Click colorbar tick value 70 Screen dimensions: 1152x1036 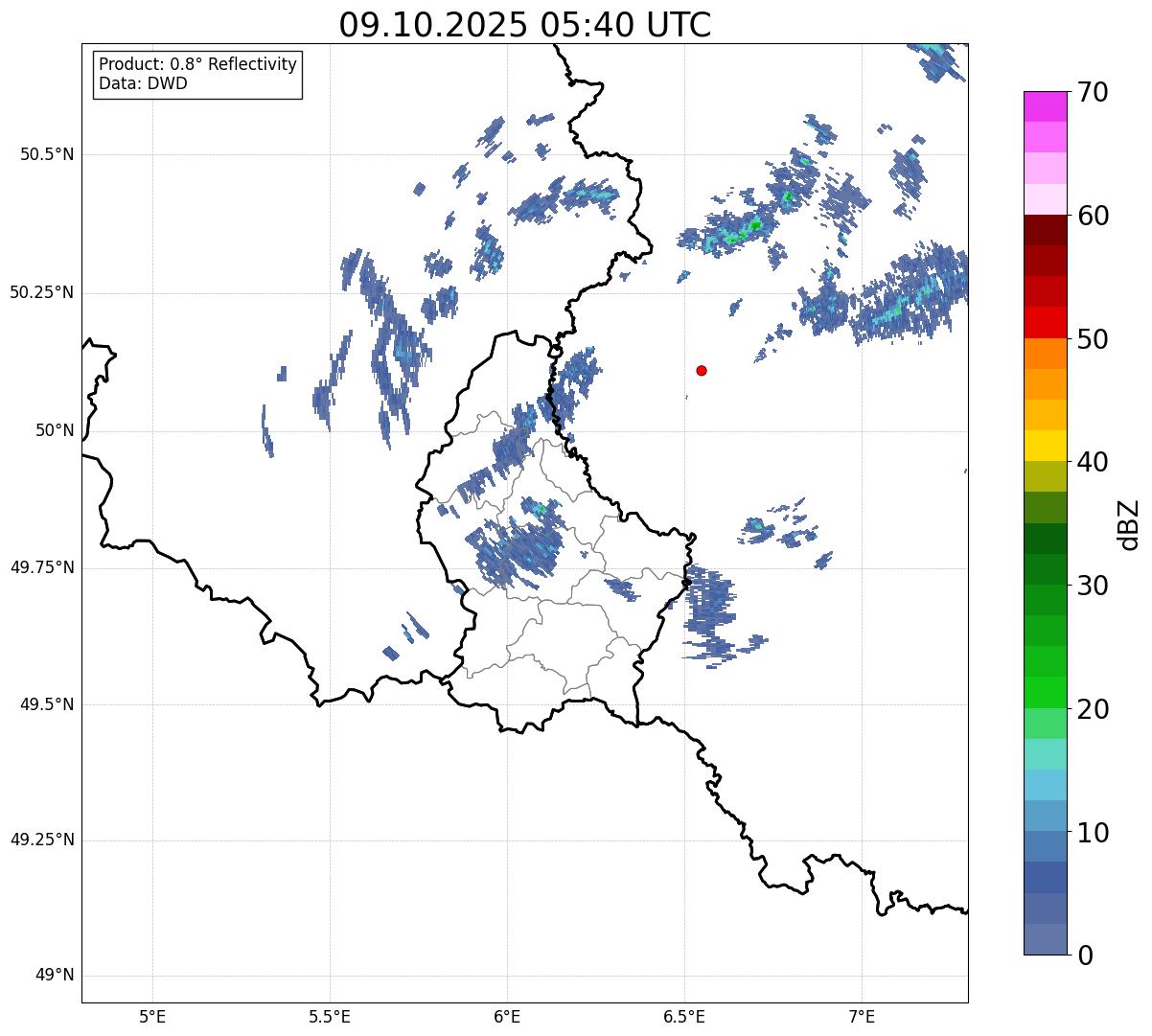1093,92
